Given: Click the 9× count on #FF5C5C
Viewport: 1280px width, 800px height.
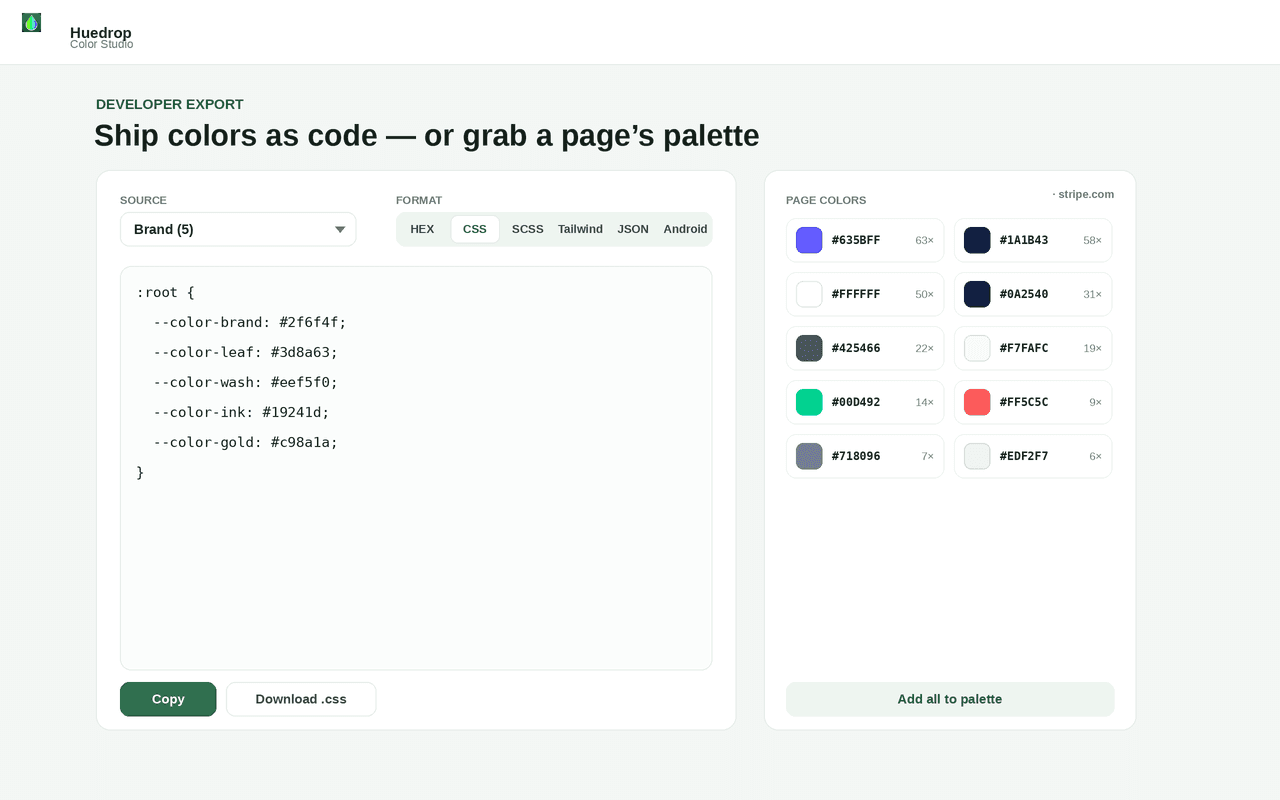Looking at the screenshot, I should (x=1095, y=402).
